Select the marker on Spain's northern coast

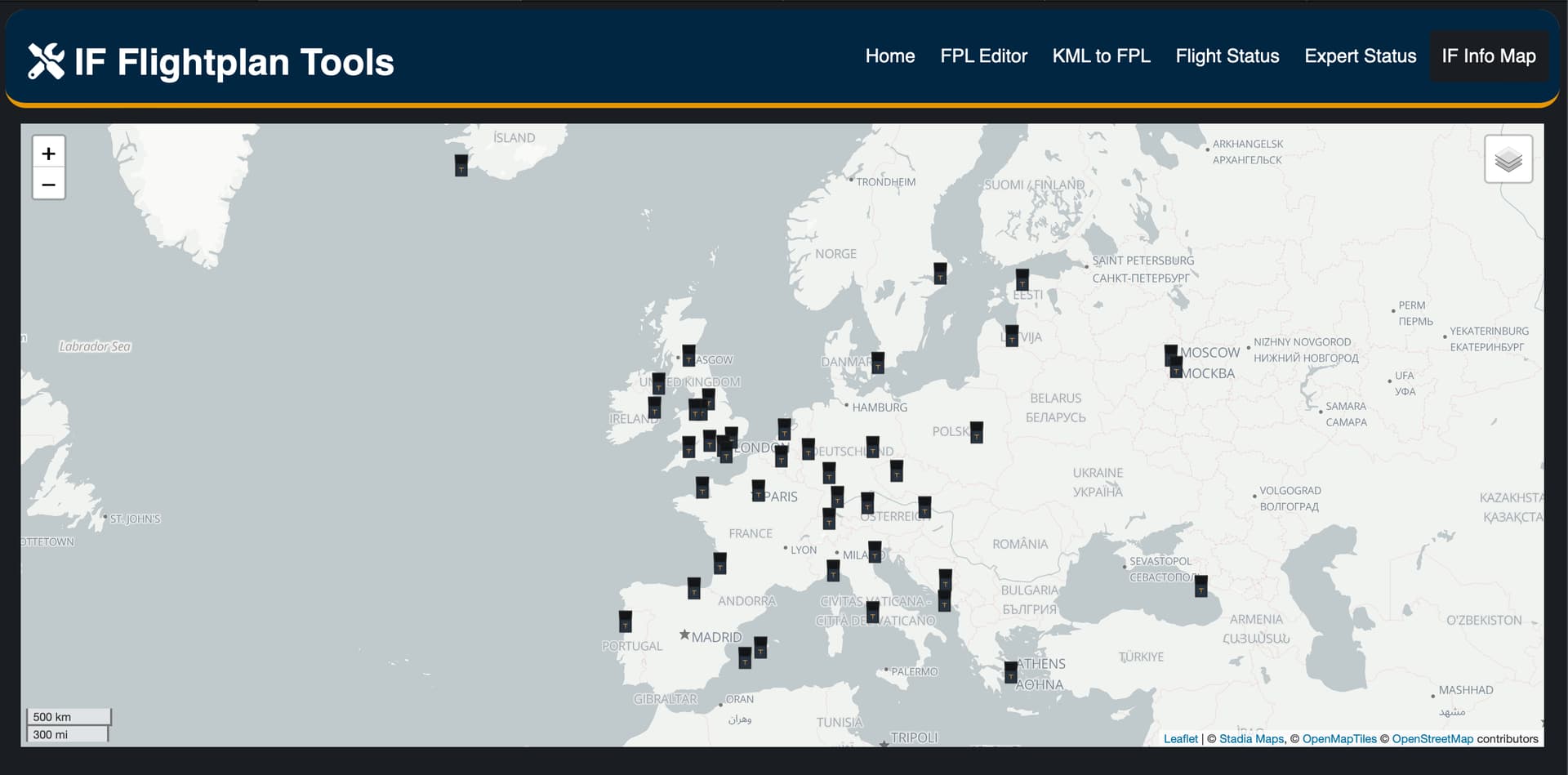[693, 588]
